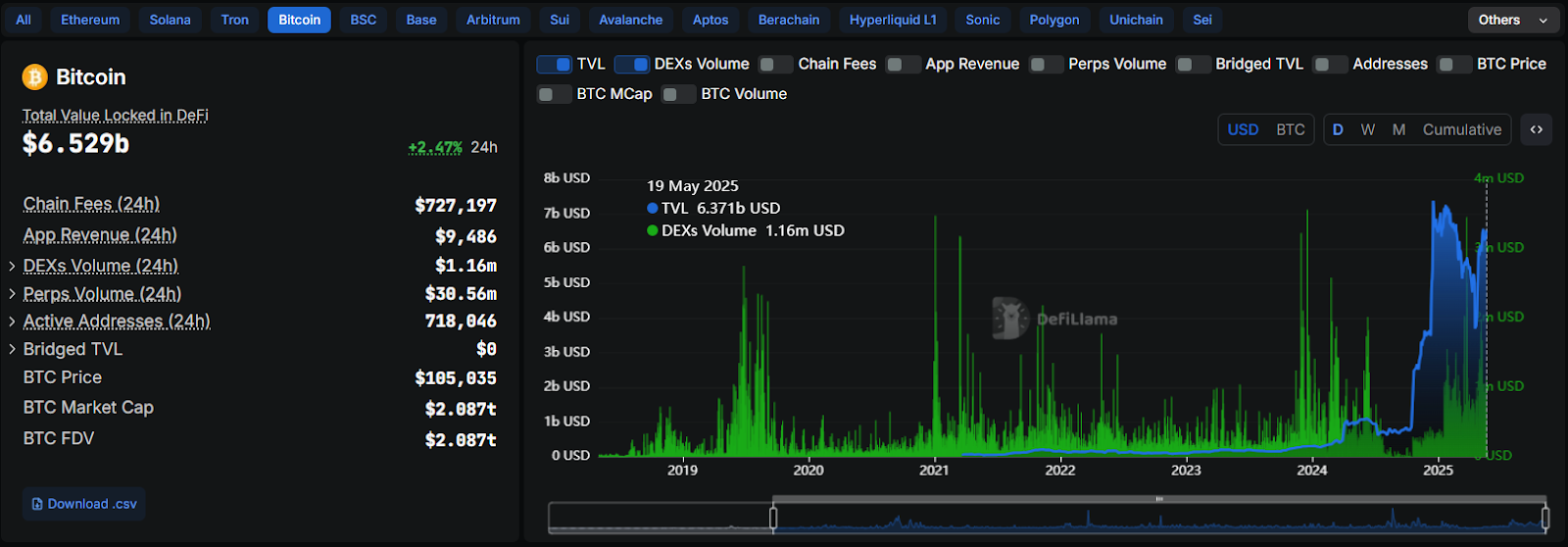Click the BTC FDV label
The image size is (1568, 547).
click(59, 438)
